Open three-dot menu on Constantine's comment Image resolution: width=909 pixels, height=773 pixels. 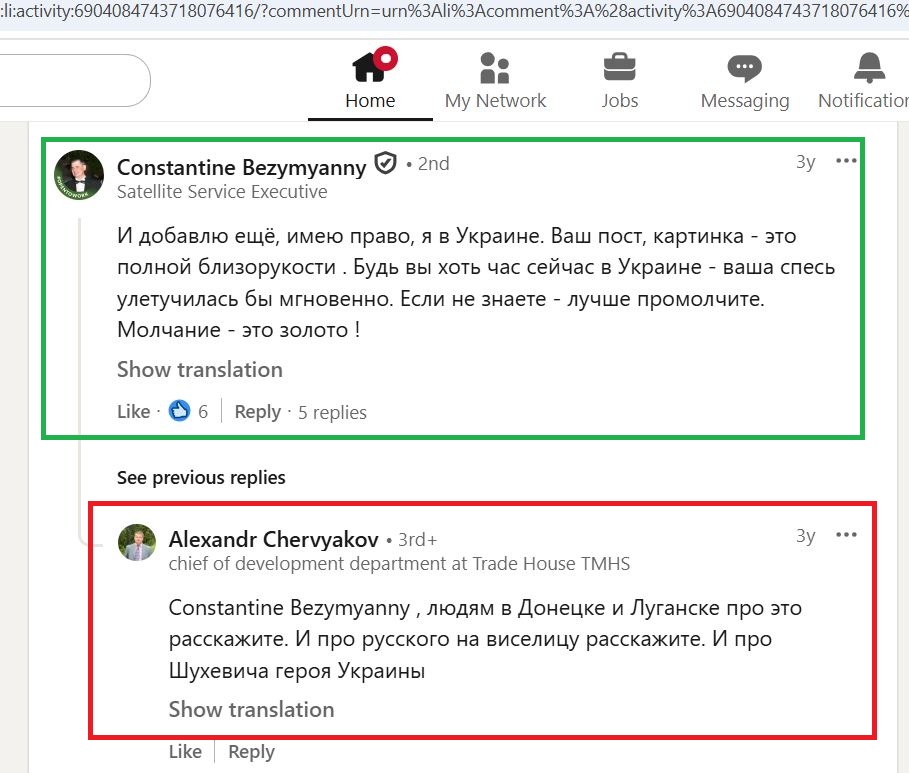(846, 161)
